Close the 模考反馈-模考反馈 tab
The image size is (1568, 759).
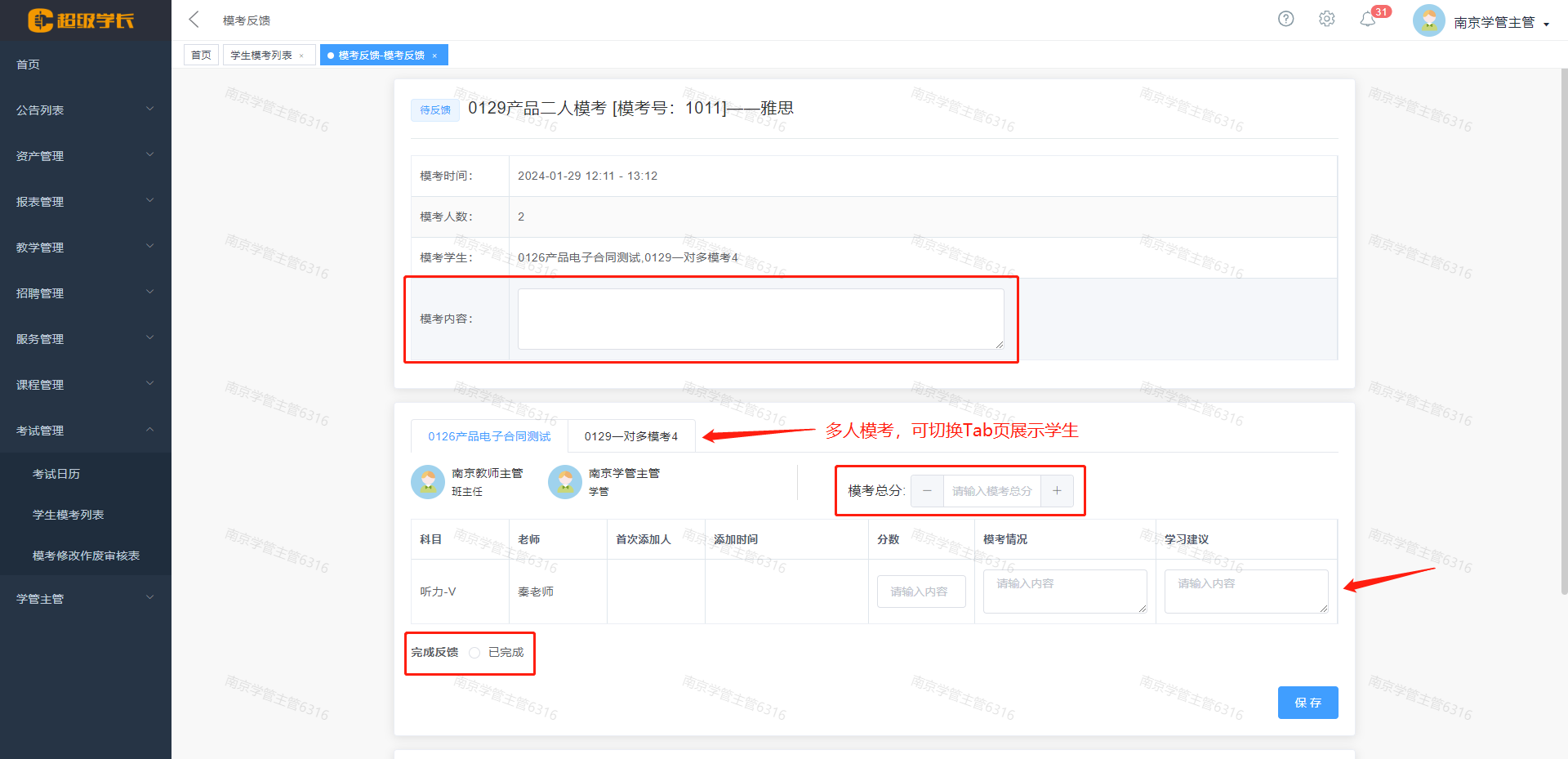click(x=434, y=56)
